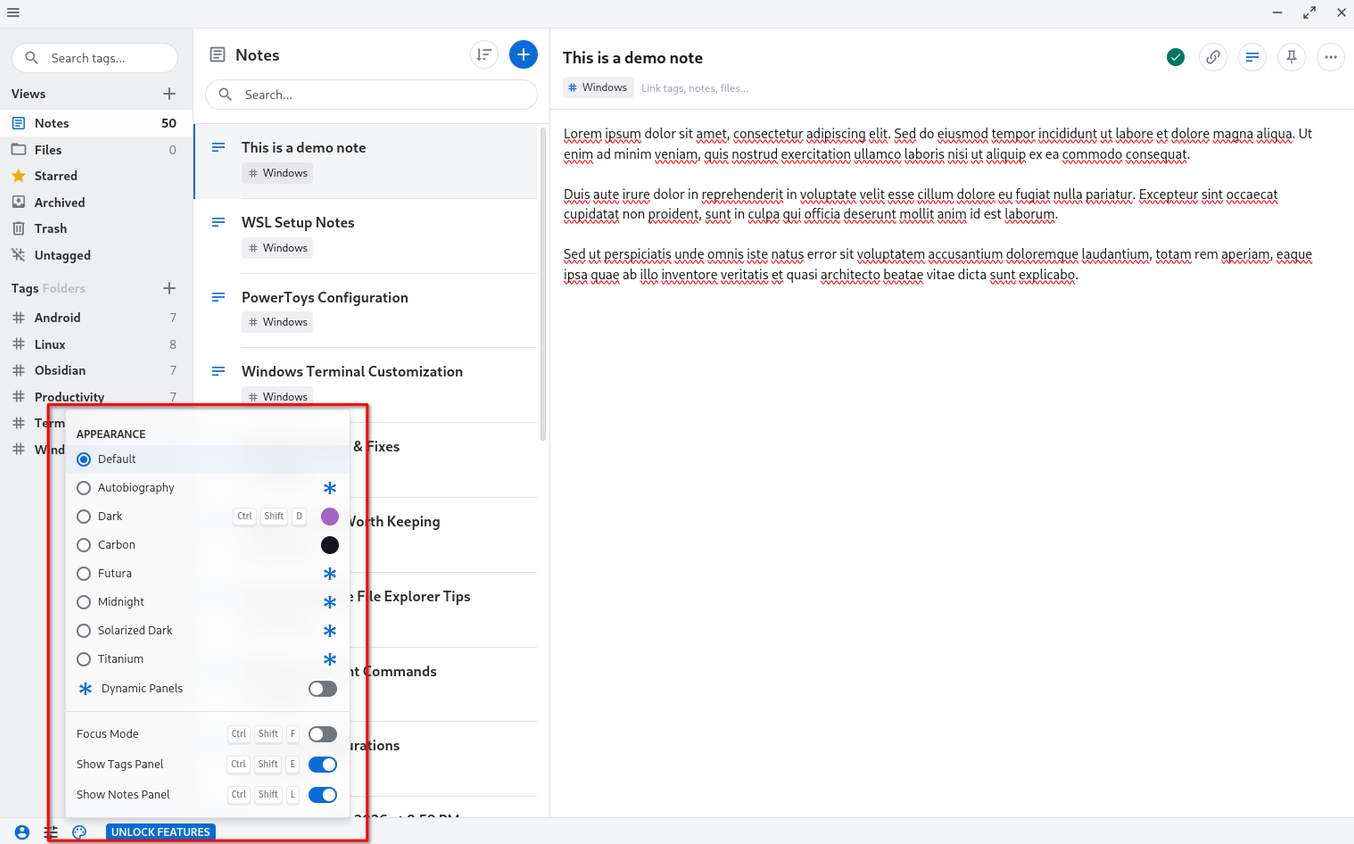
Task: Select the Dark theme radio button
Action: point(84,516)
